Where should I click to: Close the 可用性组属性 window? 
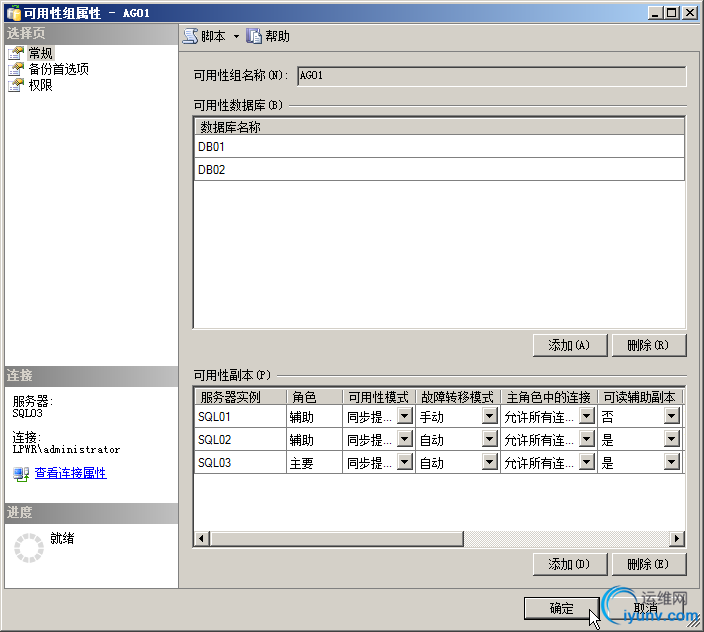point(690,13)
